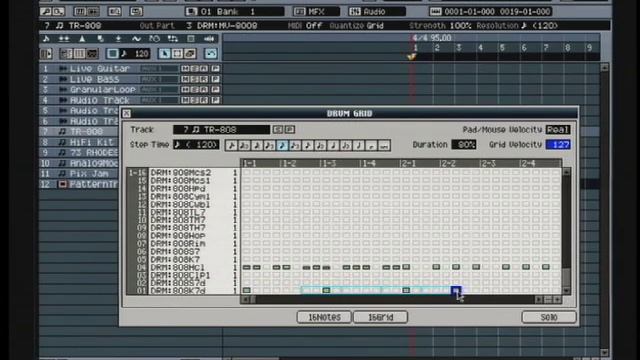Click the loop/cycle icon in toolbar
The image size is (640, 360).
coord(154,39)
